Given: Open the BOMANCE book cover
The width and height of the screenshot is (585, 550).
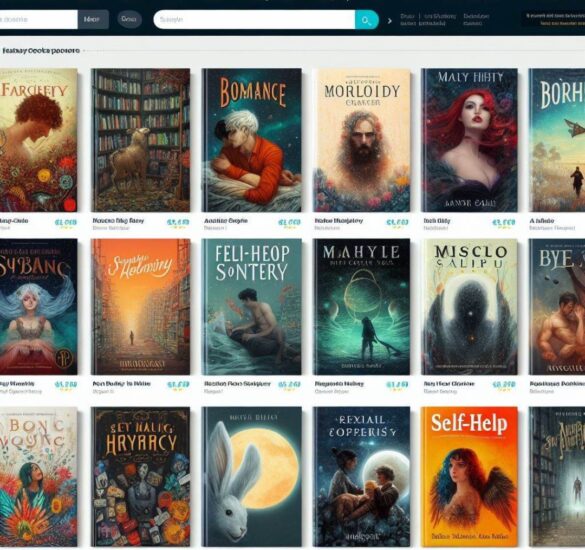Looking at the screenshot, I should point(251,140).
